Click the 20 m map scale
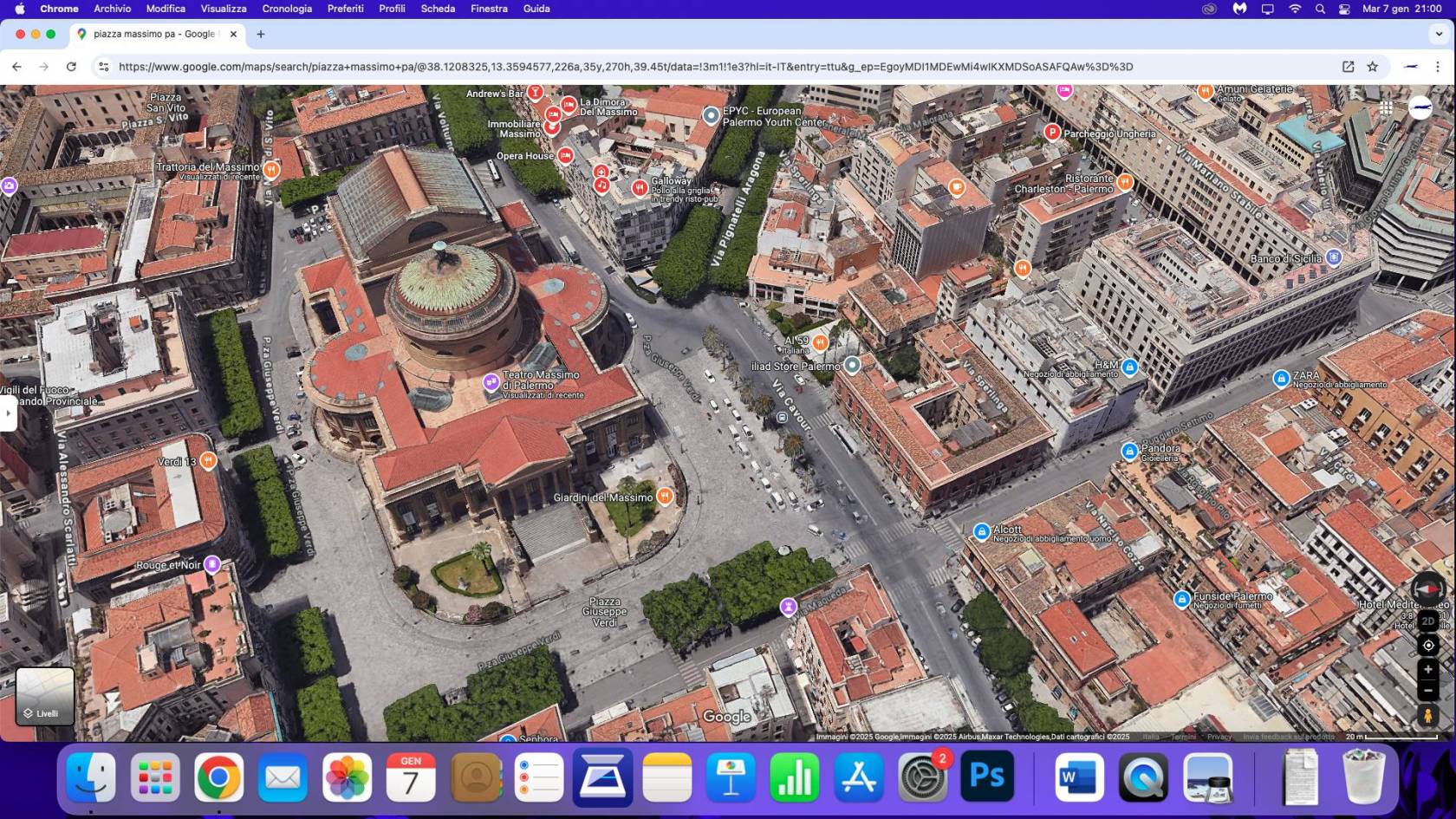This screenshot has width=1456, height=819. pyautogui.click(x=1391, y=737)
